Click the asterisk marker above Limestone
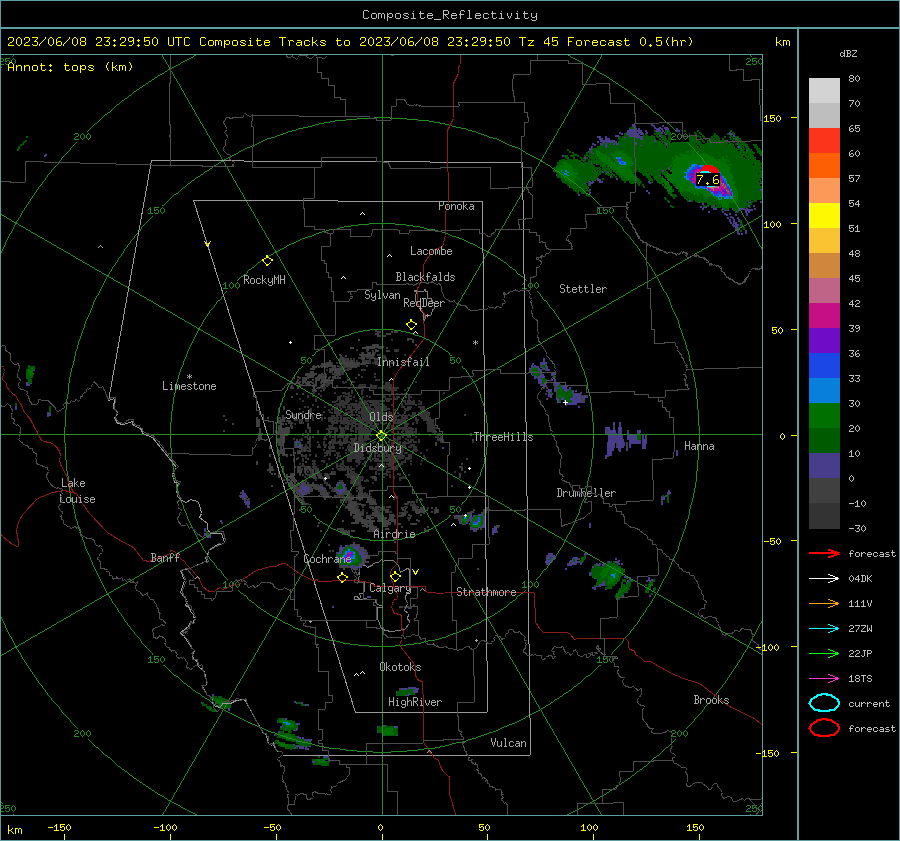This screenshot has height=841, width=900. pyautogui.click(x=189, y=377)
